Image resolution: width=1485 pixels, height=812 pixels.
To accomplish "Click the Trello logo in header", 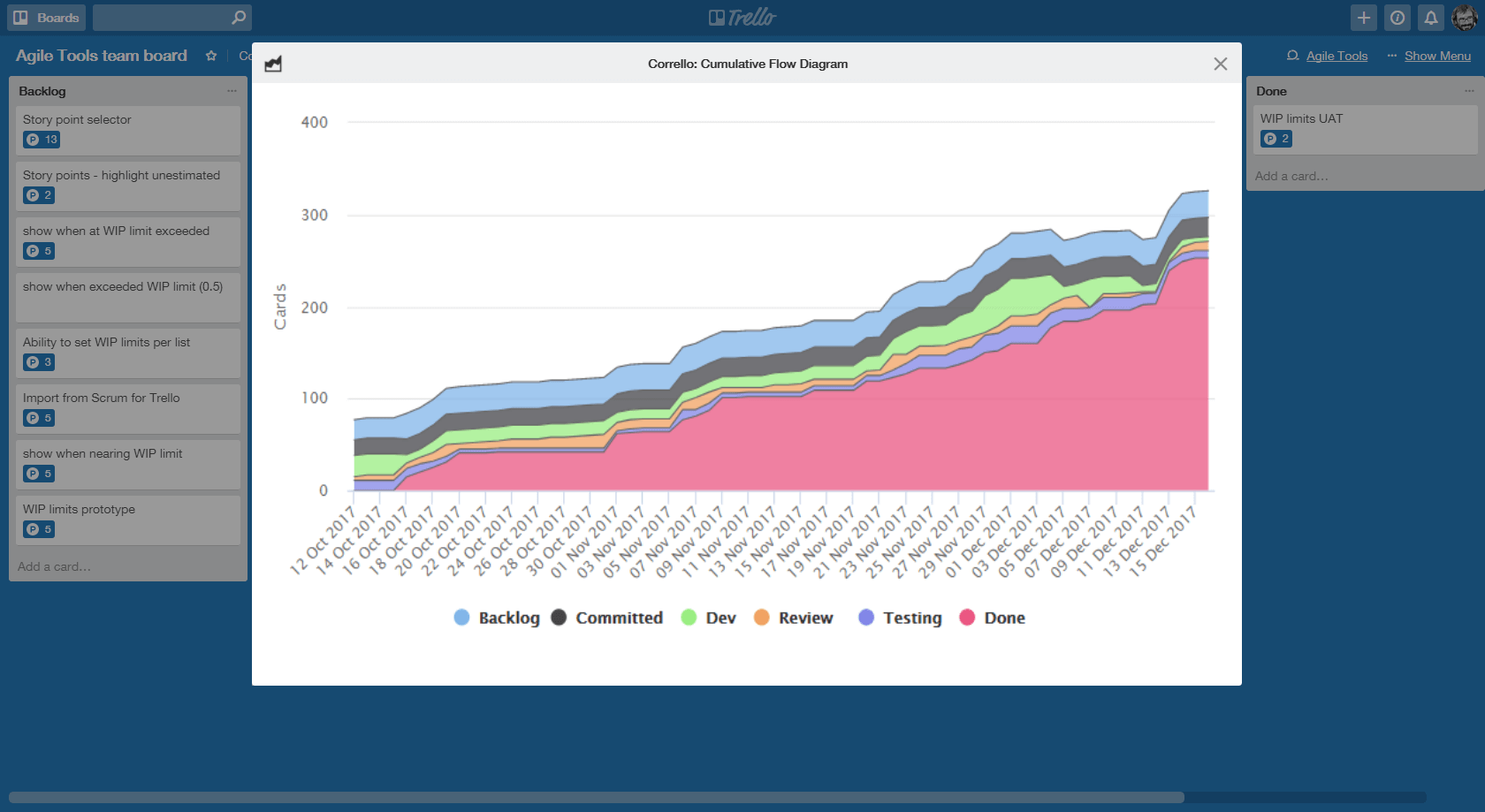I will coord(742,18).
